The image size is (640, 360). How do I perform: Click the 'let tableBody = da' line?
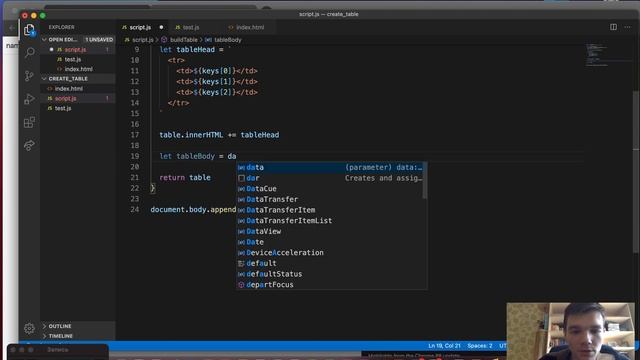(198, 156)
